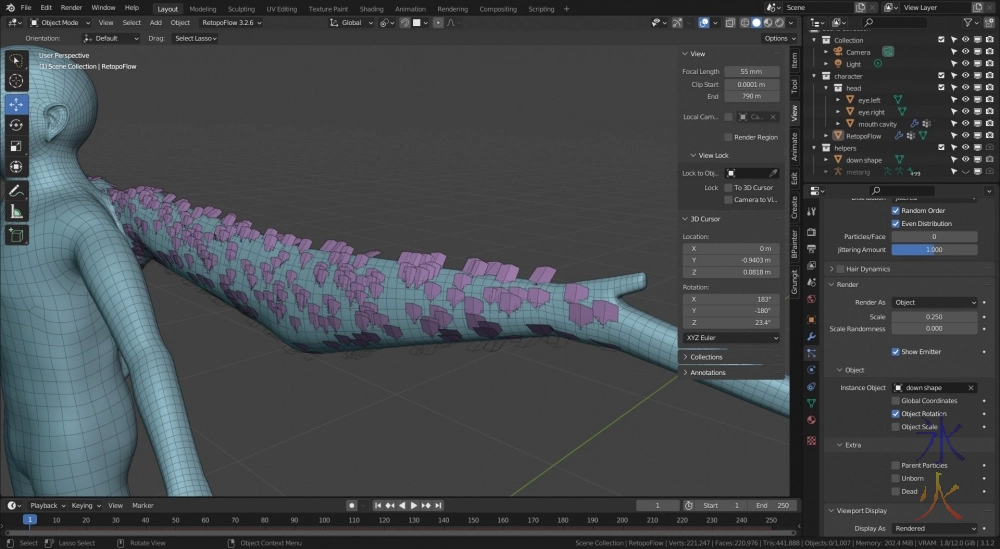Open the Render menu
Viewport: 1000px width, 549px height.
click(71, 7)
